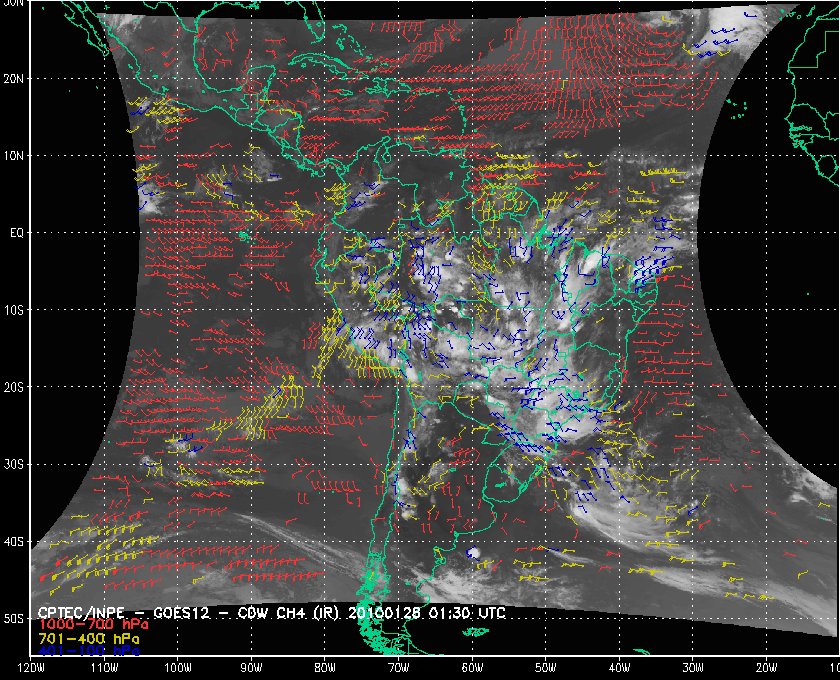Click the 110W longitude label

(104, 668)
